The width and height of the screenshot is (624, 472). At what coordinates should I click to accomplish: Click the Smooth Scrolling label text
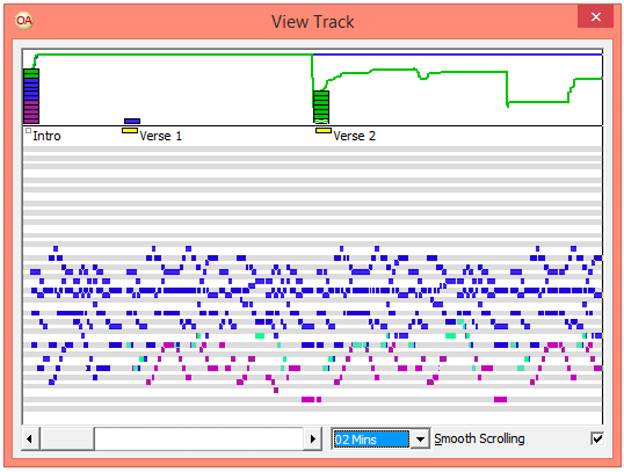coord(479,439)
